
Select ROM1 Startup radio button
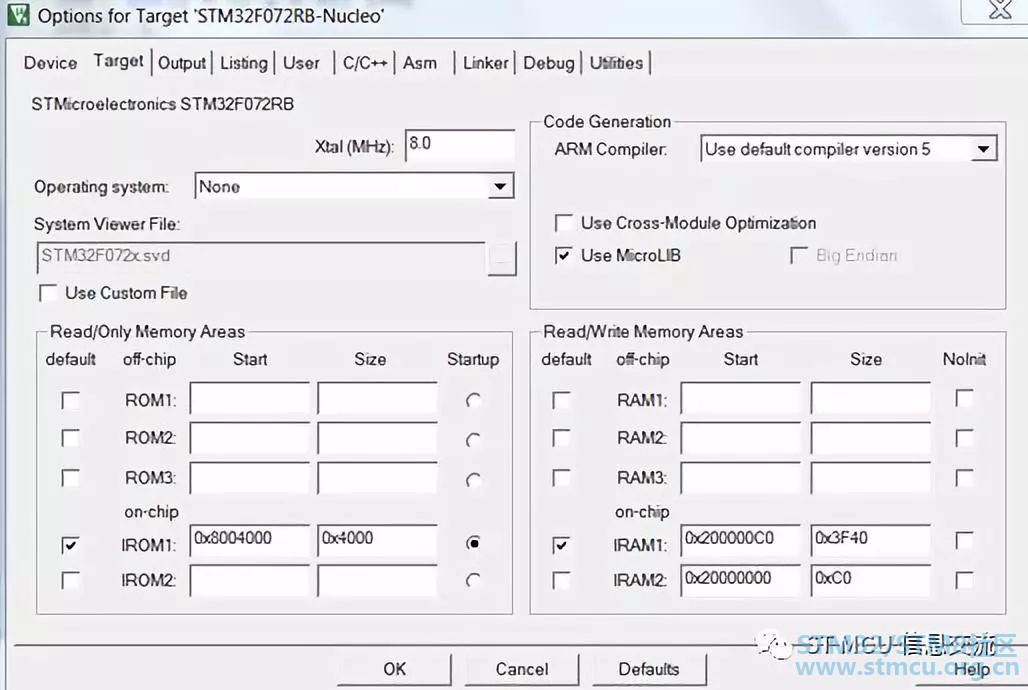click(473, 400)
